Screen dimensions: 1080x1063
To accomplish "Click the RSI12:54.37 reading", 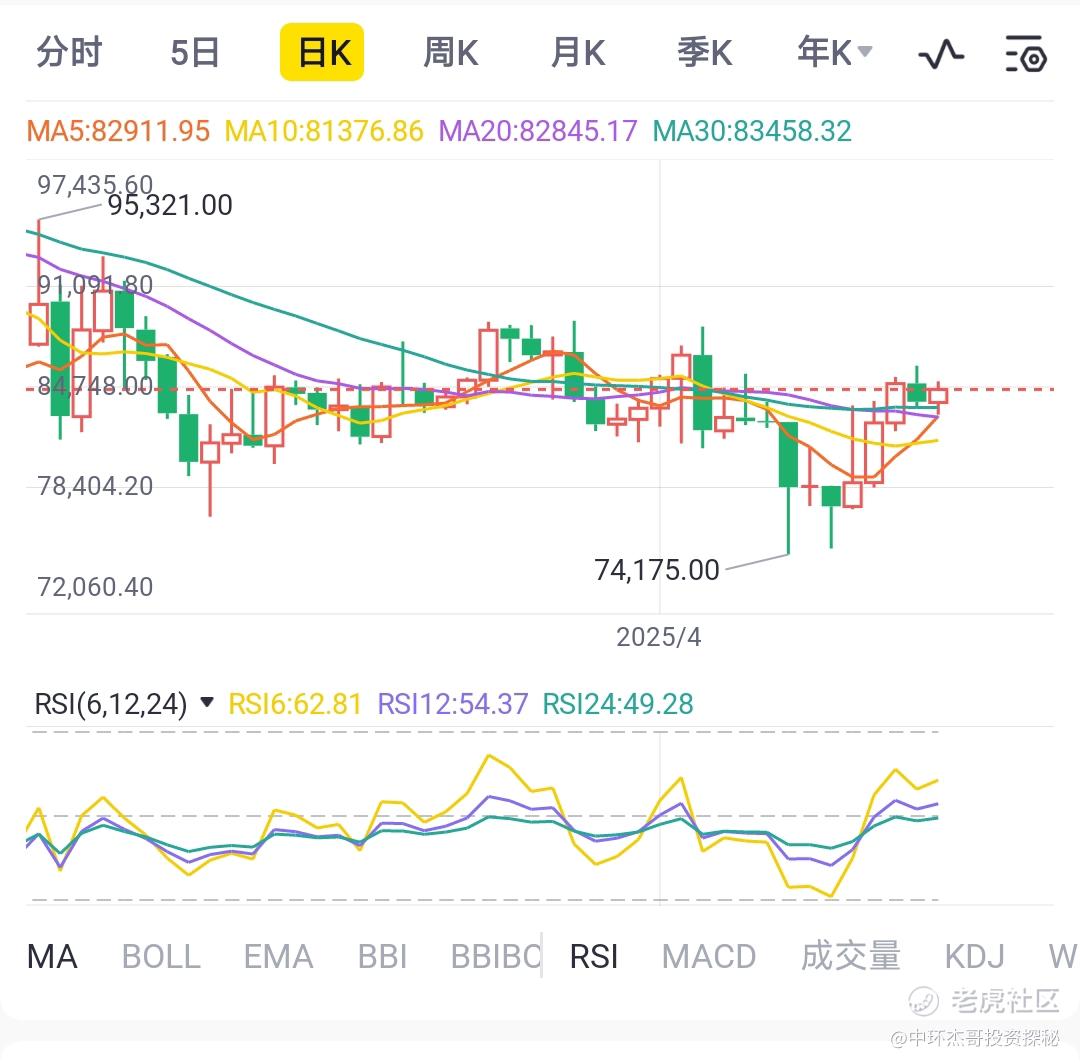I will (453, 704).
